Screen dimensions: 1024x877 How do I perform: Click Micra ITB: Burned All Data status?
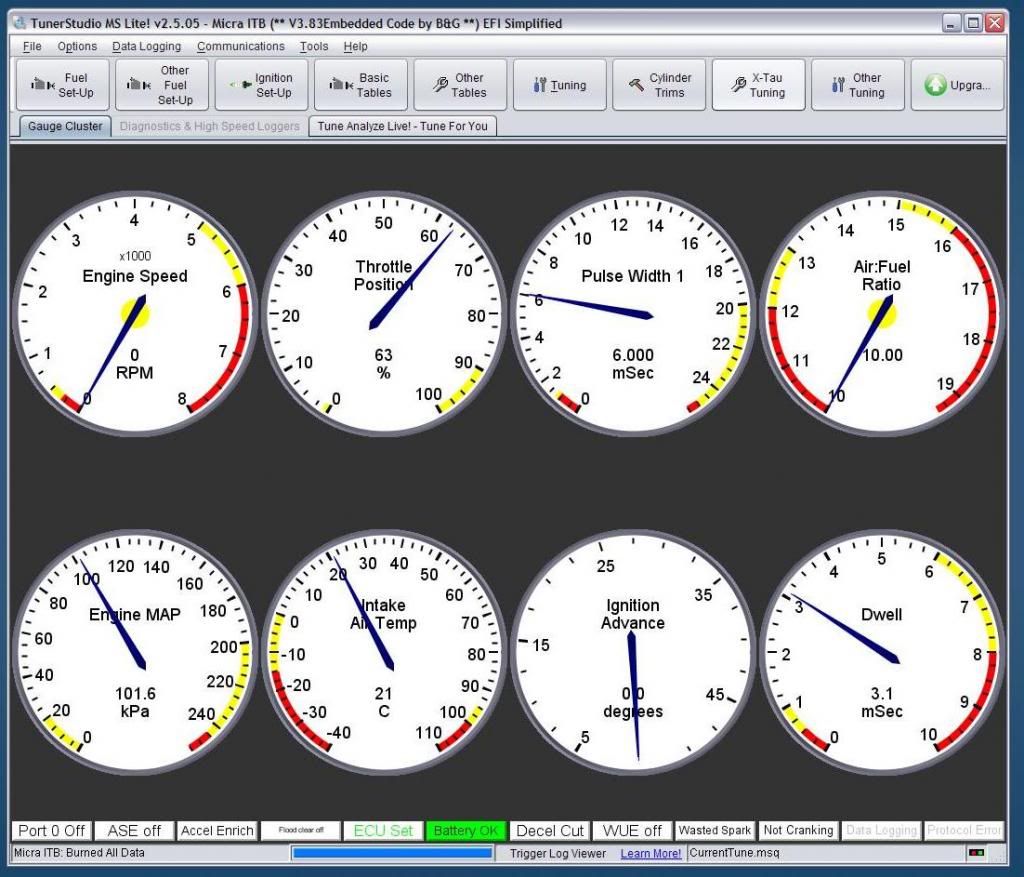(x=79, y=853)
